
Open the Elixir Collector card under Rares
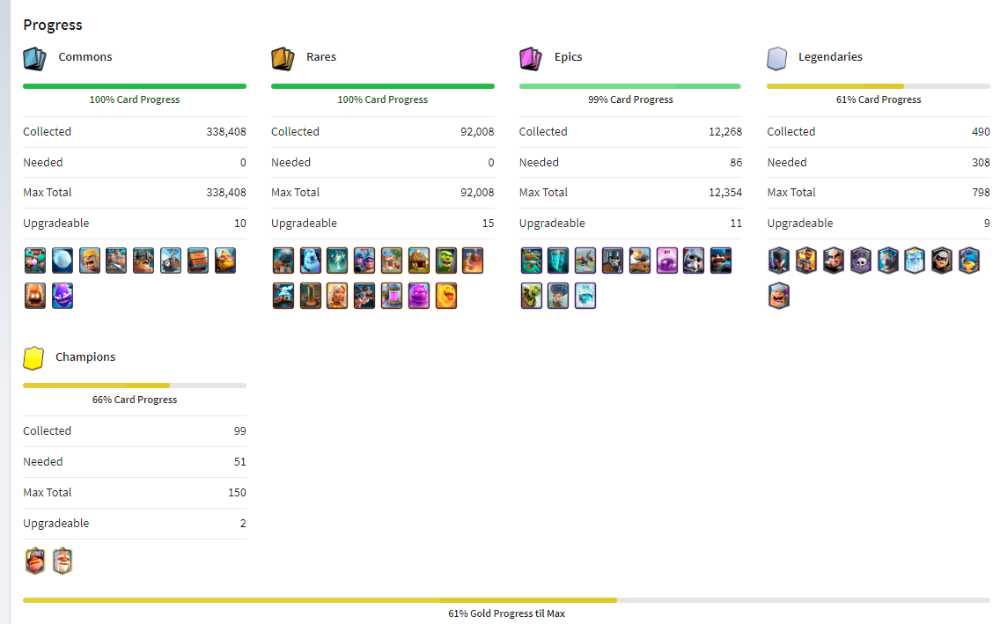pyautogui.click(x=392, y=295)
